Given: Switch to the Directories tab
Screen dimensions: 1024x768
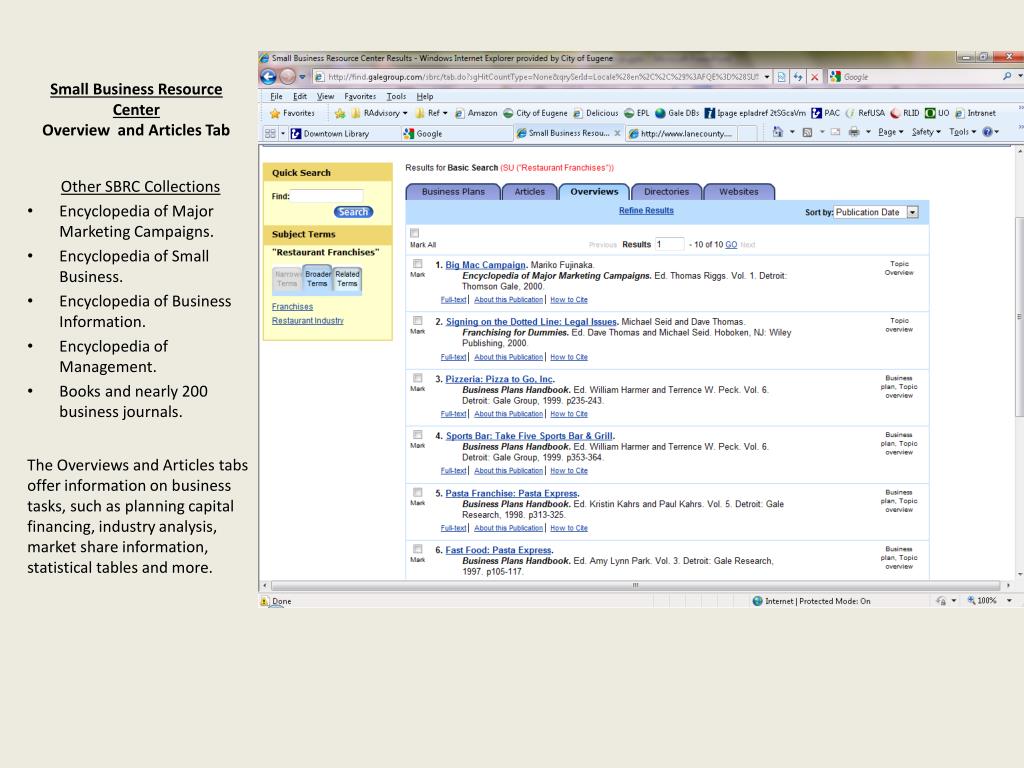Looking at the screenshot, I should [666, 191].
